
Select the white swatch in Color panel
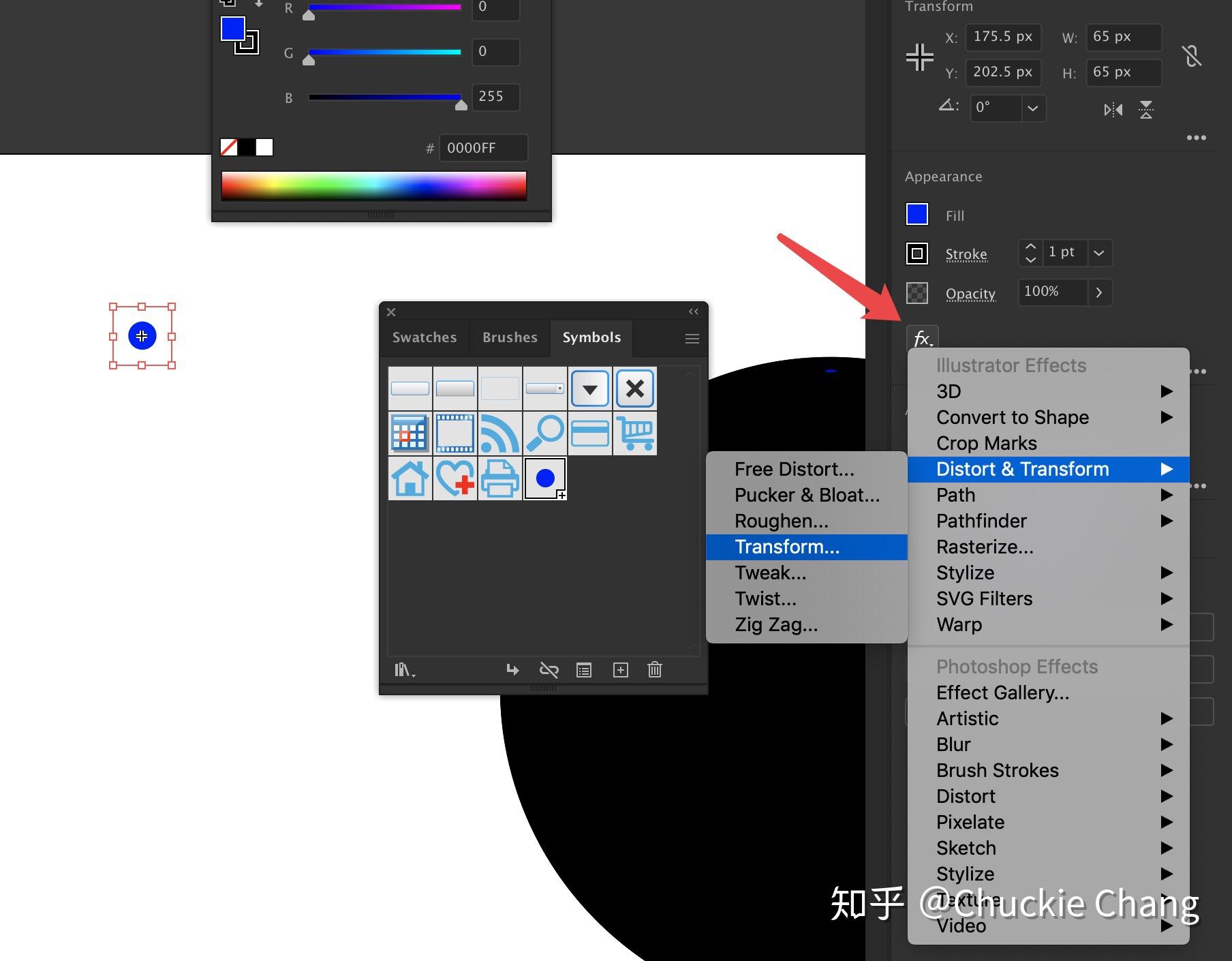(x=264, y=147)
